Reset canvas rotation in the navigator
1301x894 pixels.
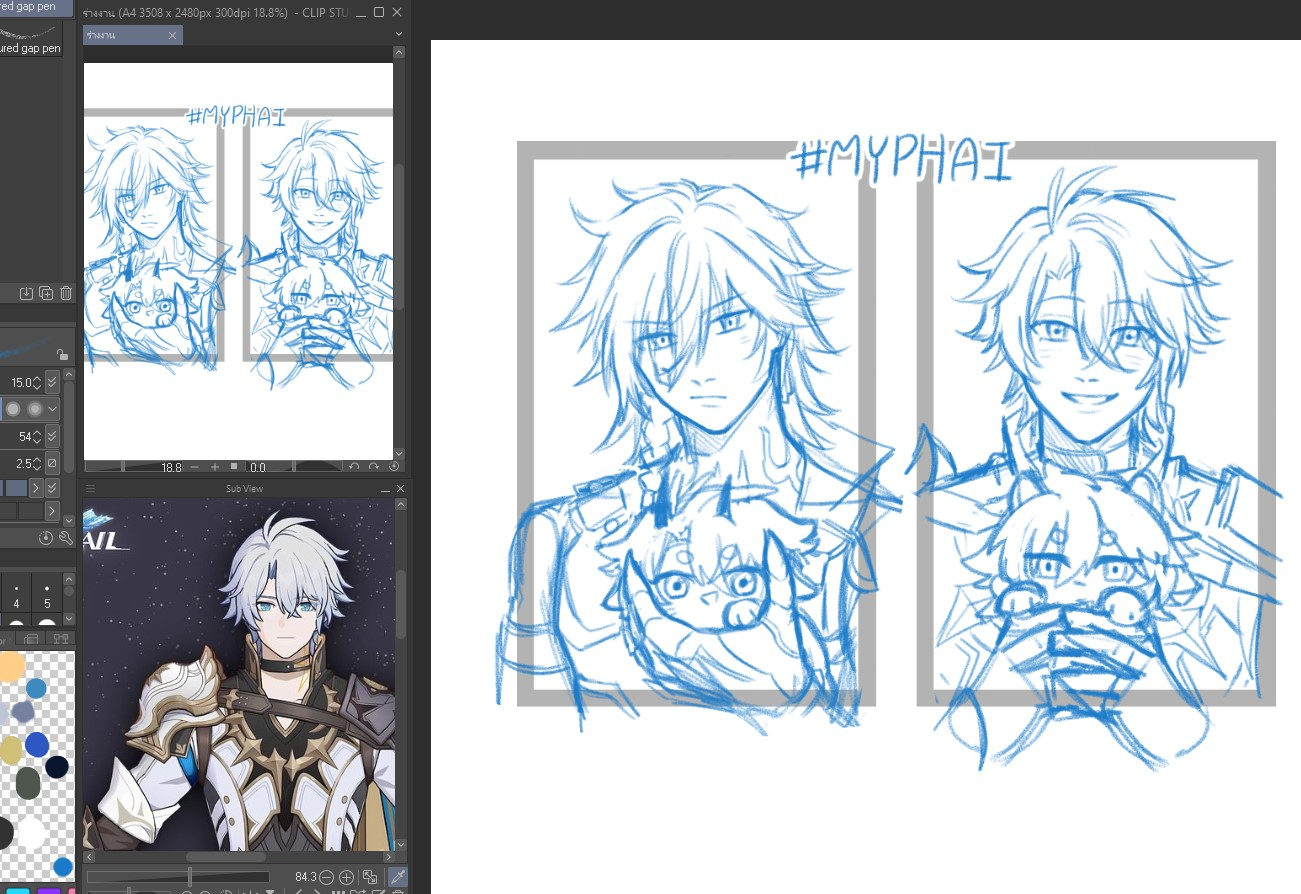point(393,466)
